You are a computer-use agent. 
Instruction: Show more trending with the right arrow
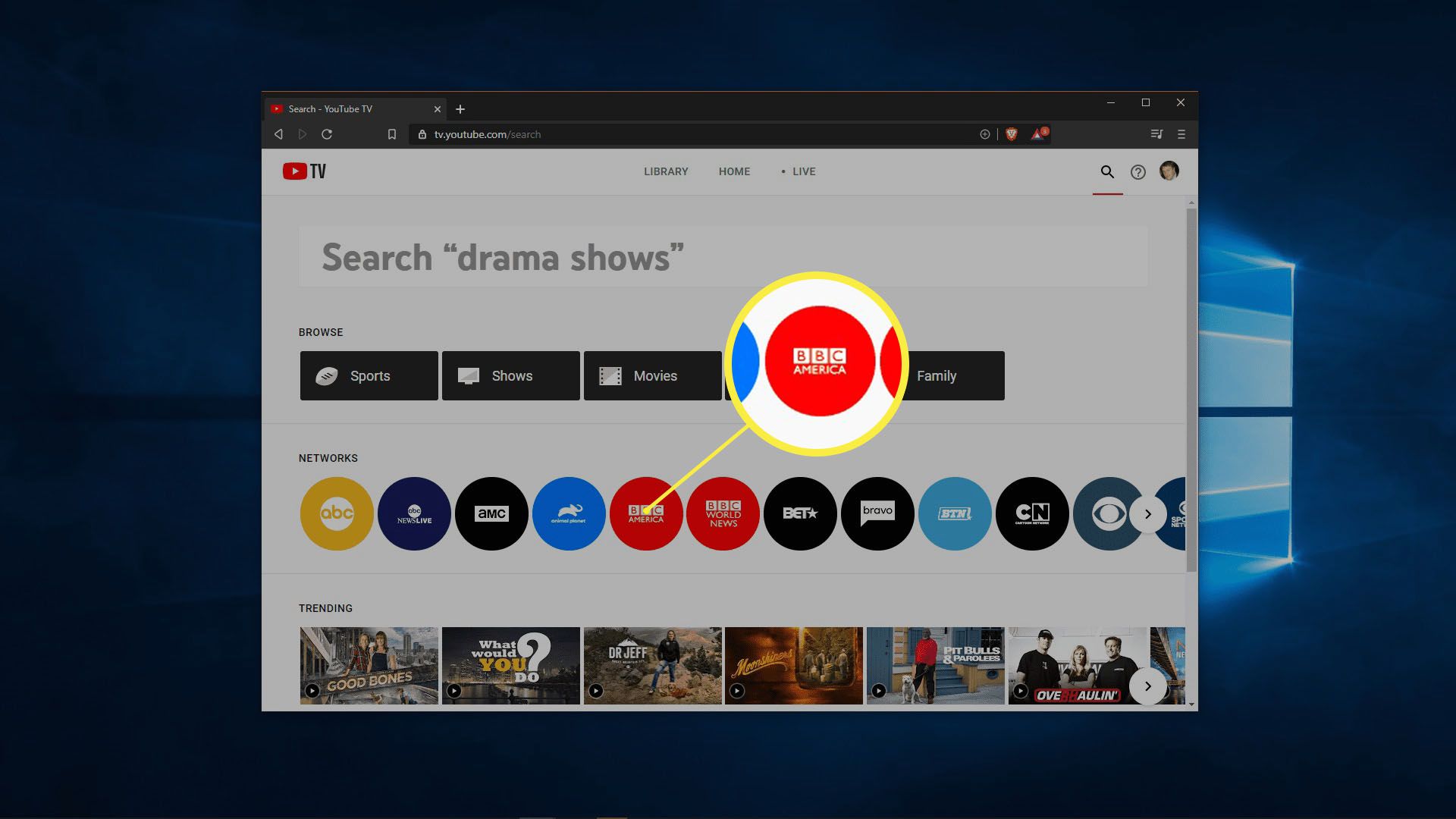tap(1148, 686)
